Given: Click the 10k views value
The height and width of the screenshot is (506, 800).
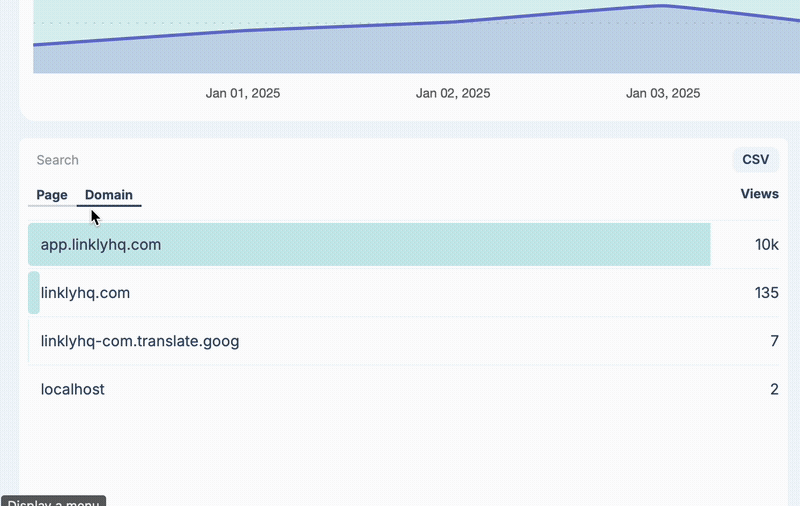Looking at the screenshot, I should coord(767,245).
